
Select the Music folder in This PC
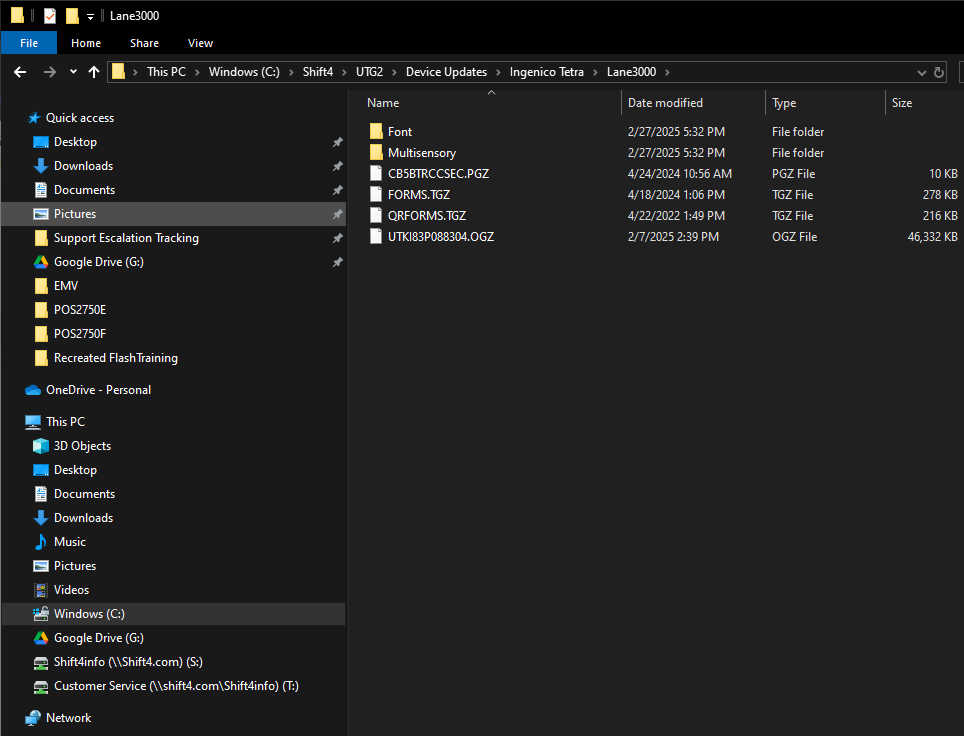click(69, 542)
